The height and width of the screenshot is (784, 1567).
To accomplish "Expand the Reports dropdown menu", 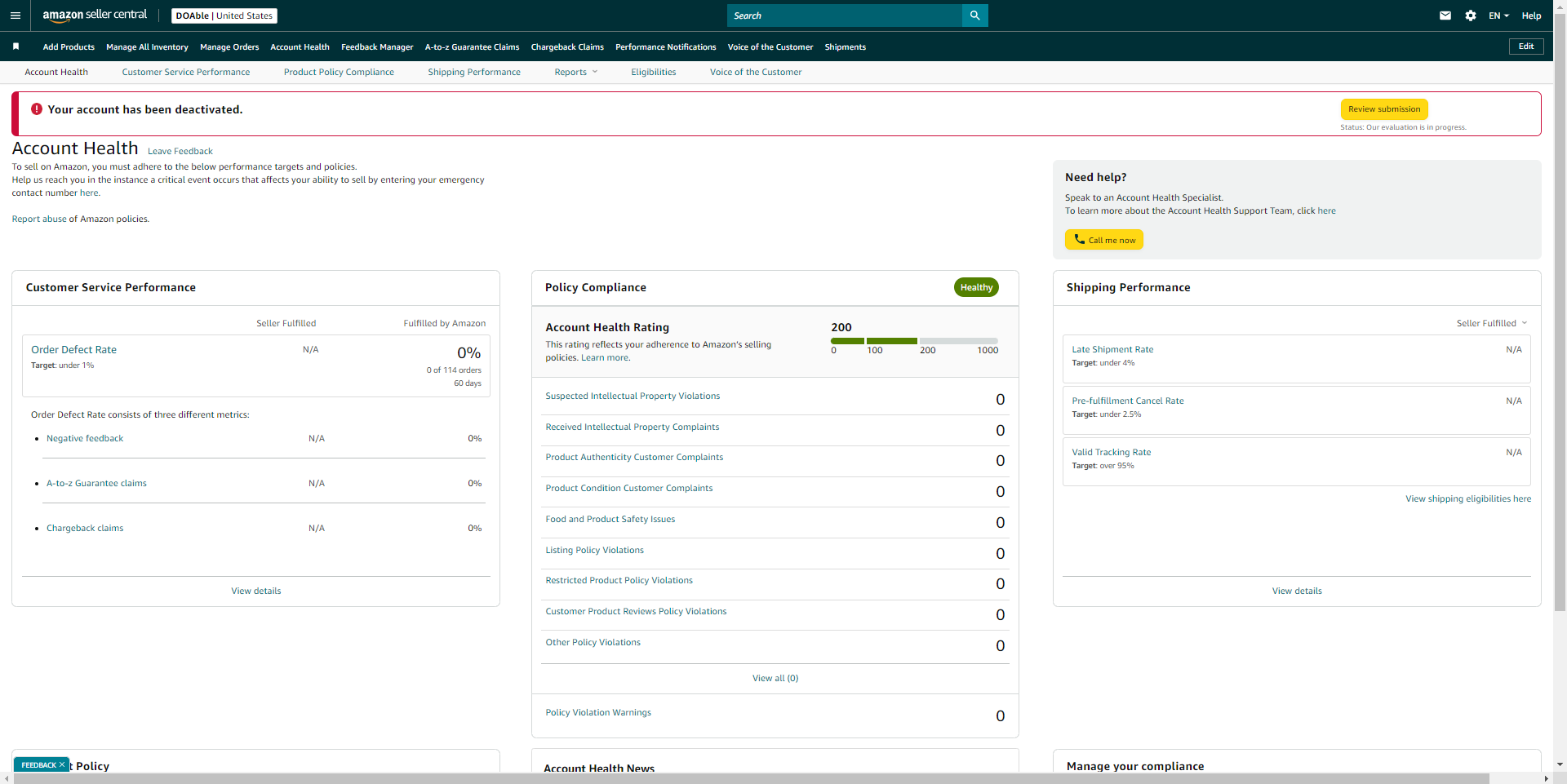I will coord(576,72).
